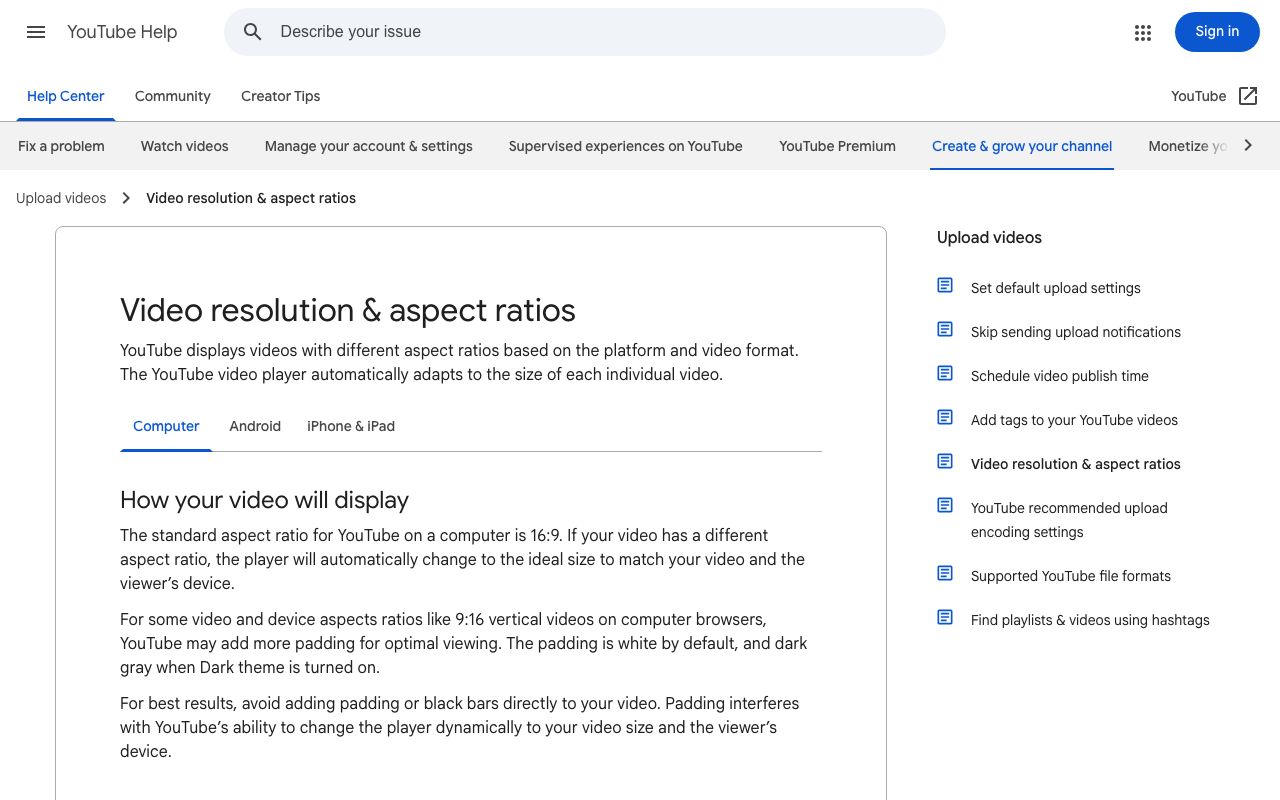Select the Computer platform tab
The width and height of the screenshot is (1280, 800).
click(x=166, y=426)
